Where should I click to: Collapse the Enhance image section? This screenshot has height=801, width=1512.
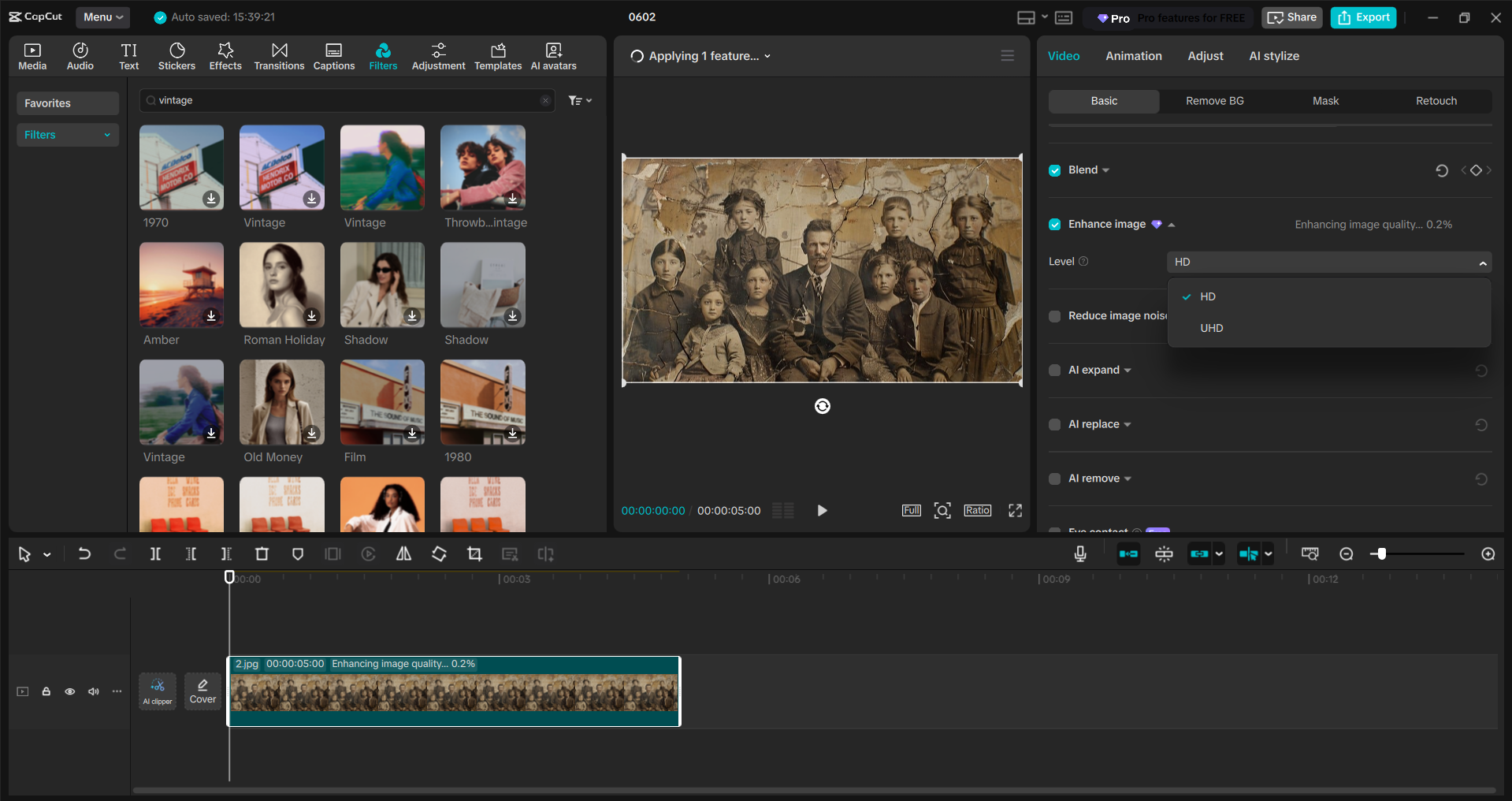click(x=1172, y=224)
